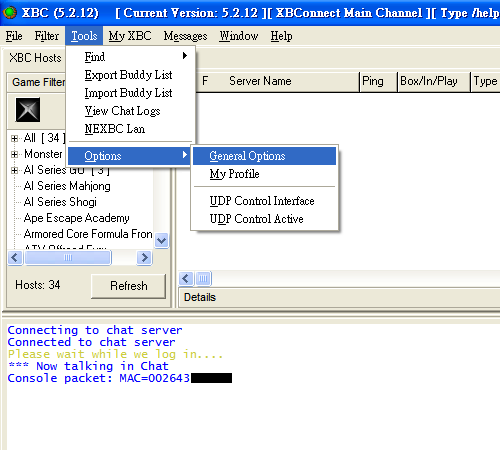Click game list scroll left arrow
The height and width of the screenshot is (450, 500).
click(15, 258)
